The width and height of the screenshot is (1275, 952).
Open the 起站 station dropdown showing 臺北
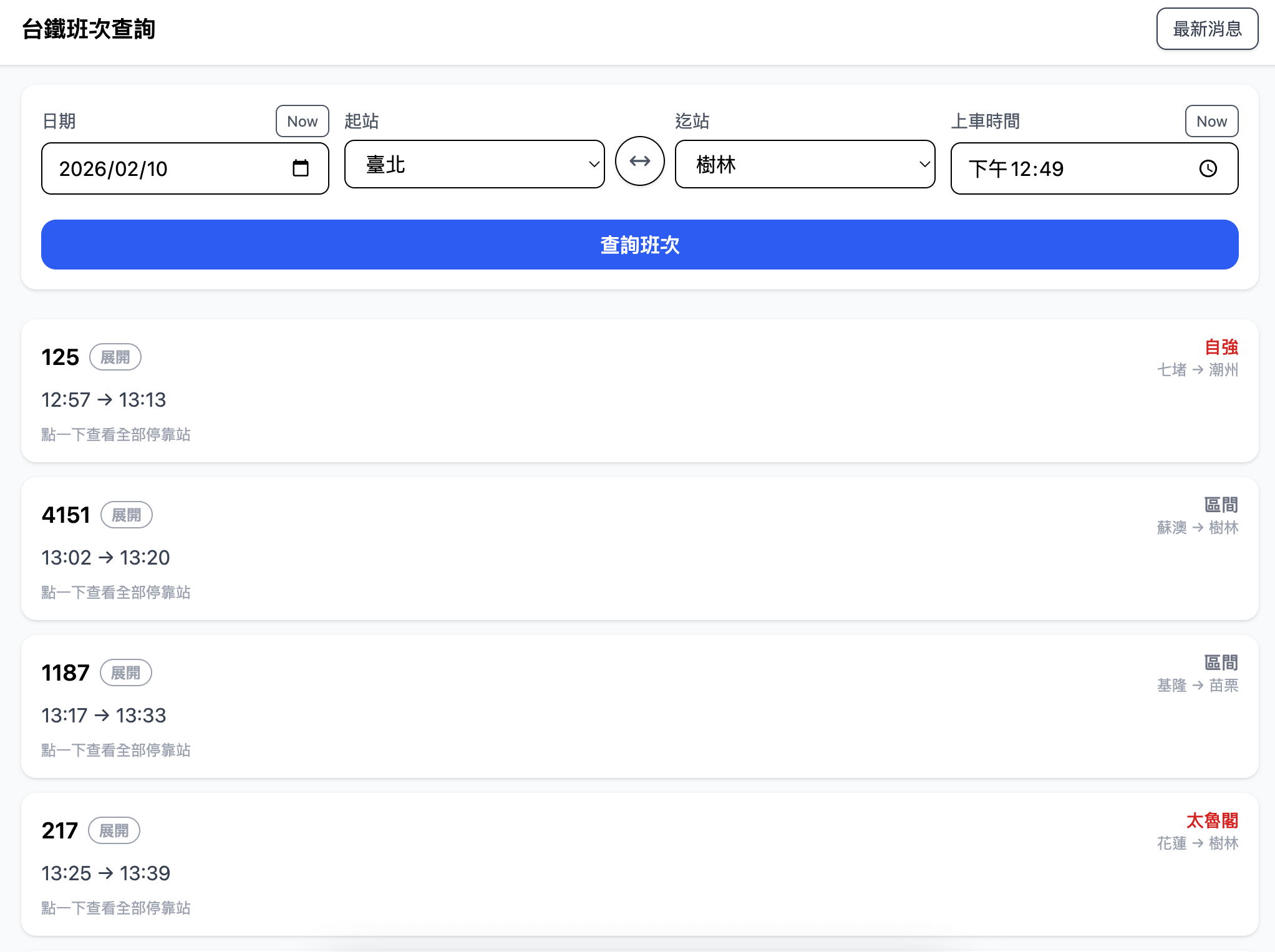click(474, 165)
